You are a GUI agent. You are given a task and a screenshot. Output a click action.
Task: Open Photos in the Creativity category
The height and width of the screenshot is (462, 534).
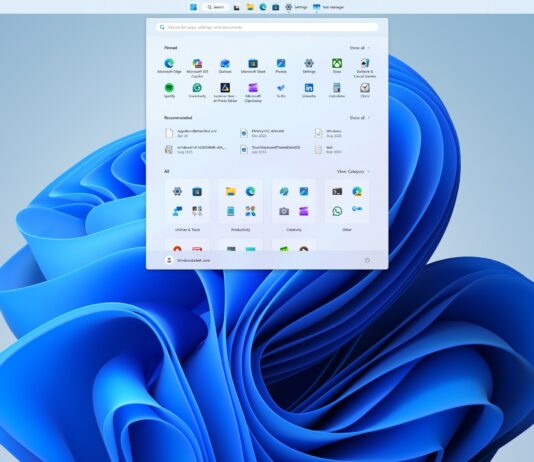[x=304, y=192]
